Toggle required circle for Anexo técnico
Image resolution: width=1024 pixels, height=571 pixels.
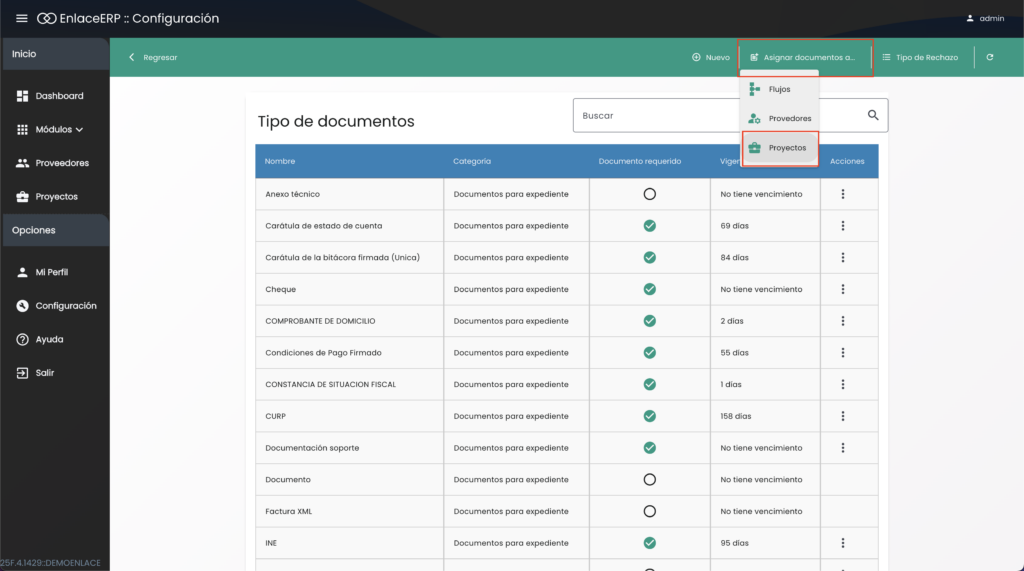pos(649,194)
